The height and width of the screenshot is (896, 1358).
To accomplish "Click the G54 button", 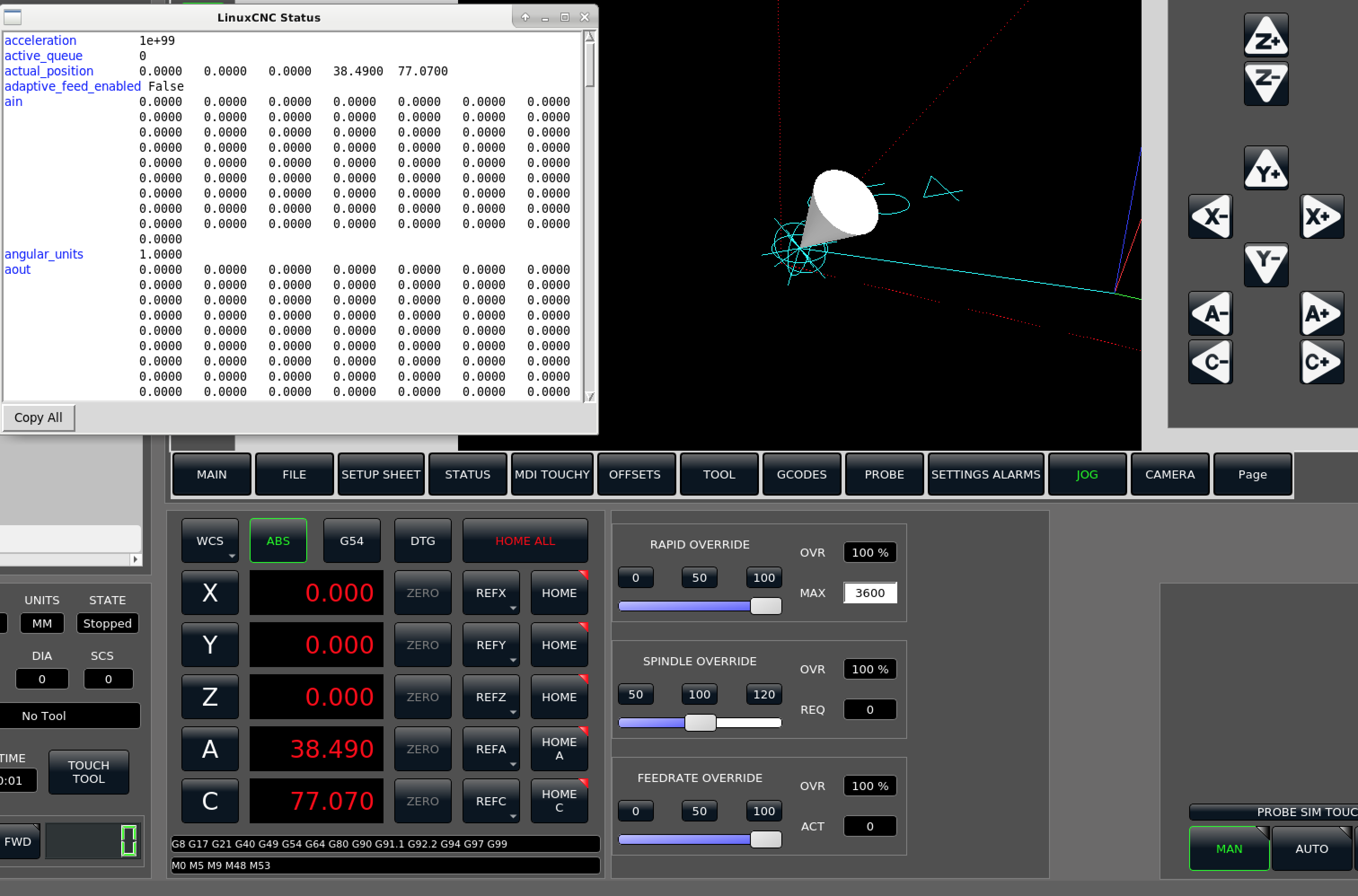I will click(x=352, y=540).
